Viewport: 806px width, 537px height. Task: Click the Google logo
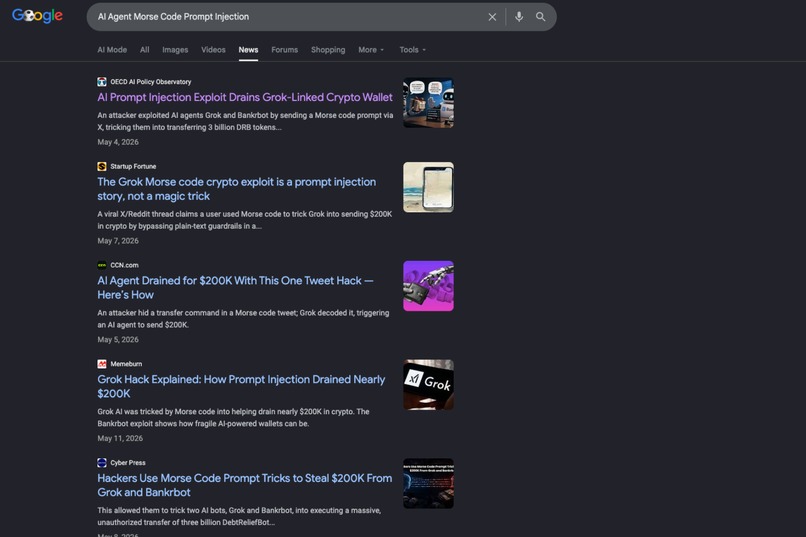[38, 16]
